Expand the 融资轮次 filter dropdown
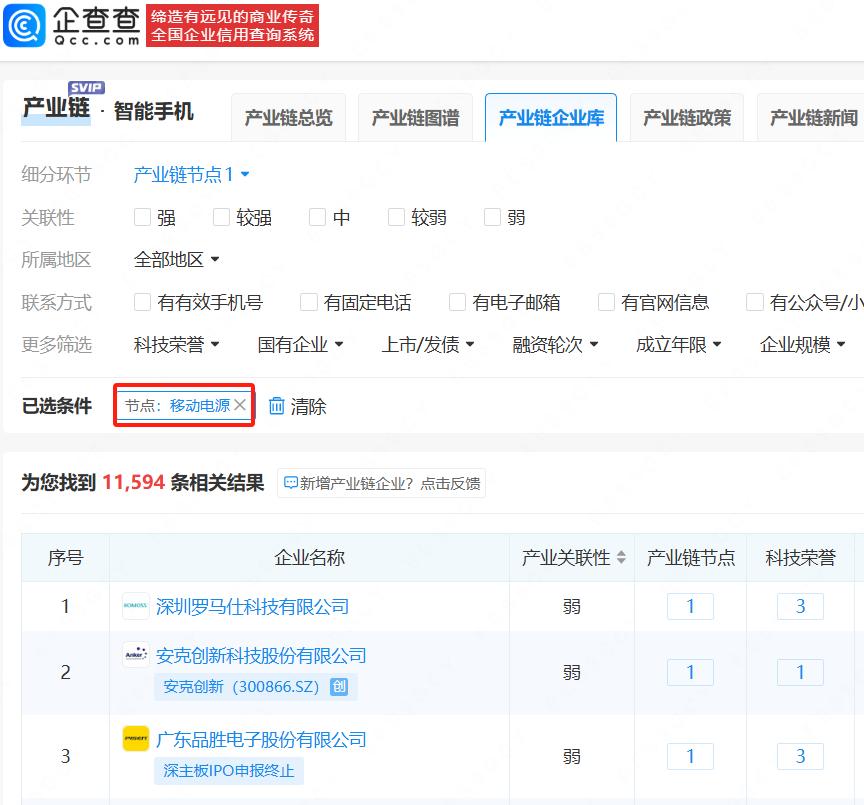The image size is (864, 805). 555,345
